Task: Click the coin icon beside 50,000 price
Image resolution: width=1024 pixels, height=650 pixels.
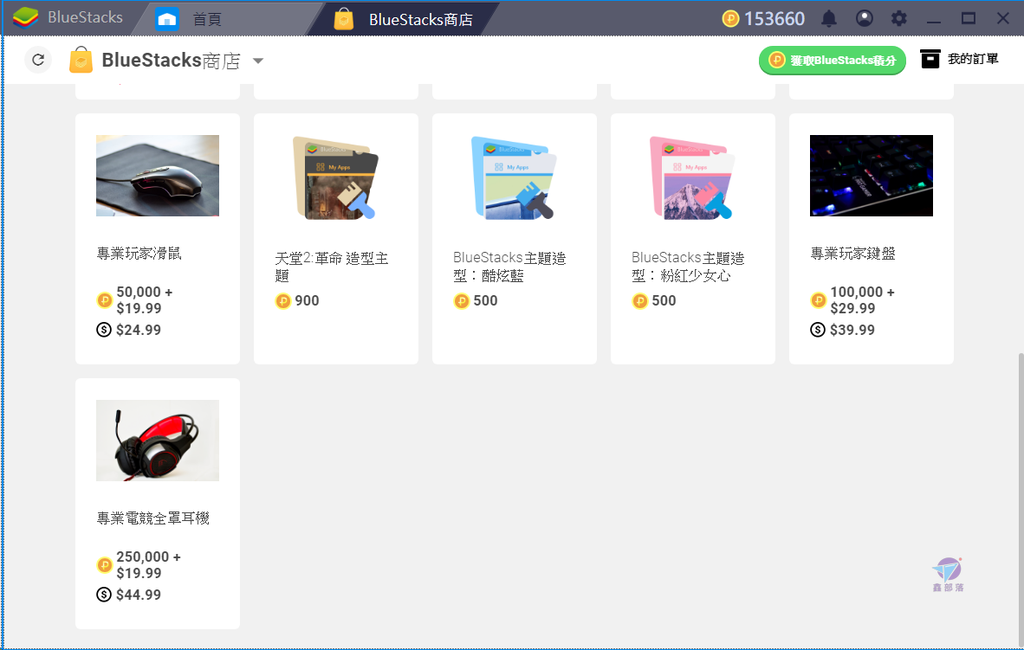Action: (x=104, y=301)
